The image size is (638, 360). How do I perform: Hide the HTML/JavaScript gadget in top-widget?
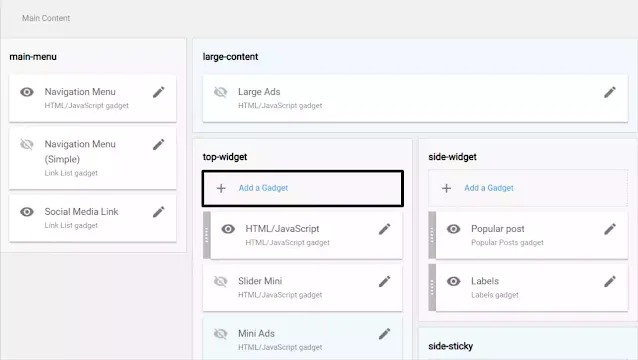click(228, 229)
